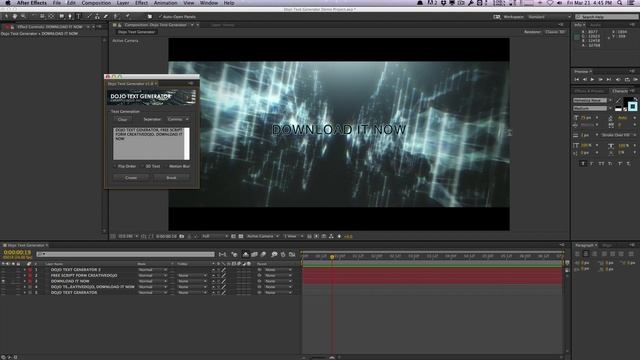The width and height of the screenshot is (640, 360).
Task: Open the Animation menu
Action: point(166,3)
